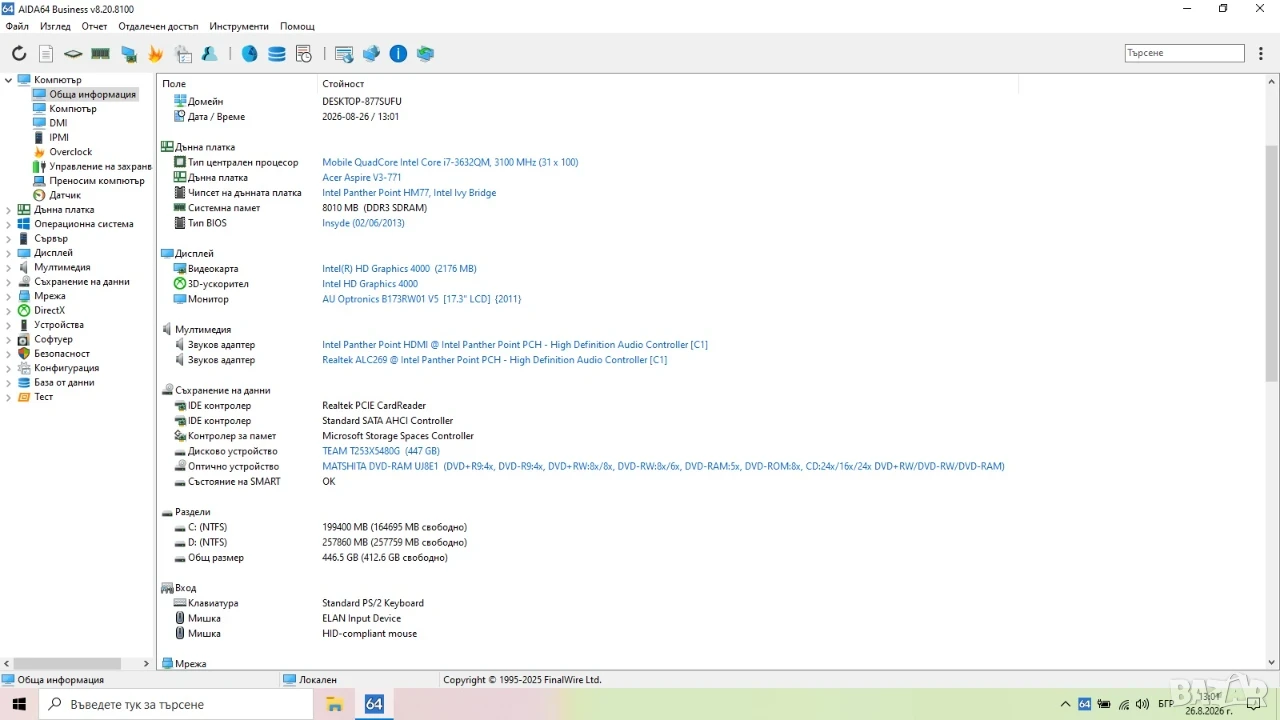1280x720 pixels.
Task: Open the Intel Panther Point HM77 chipset link
Action: pyautogui.click(x=409, y=193)
